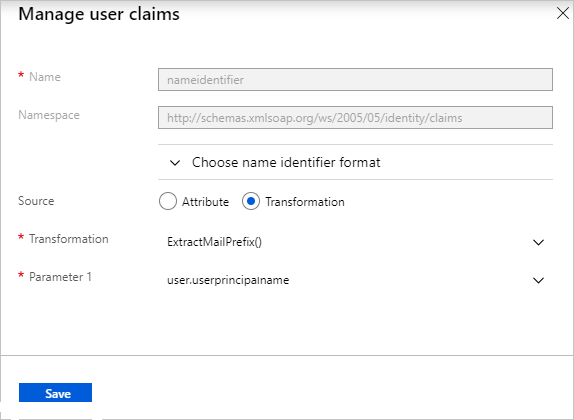Image resolution: width=574 pixels, height=420 pixels.
Task: Click the Attribute source label text
Action: (205, 202)
